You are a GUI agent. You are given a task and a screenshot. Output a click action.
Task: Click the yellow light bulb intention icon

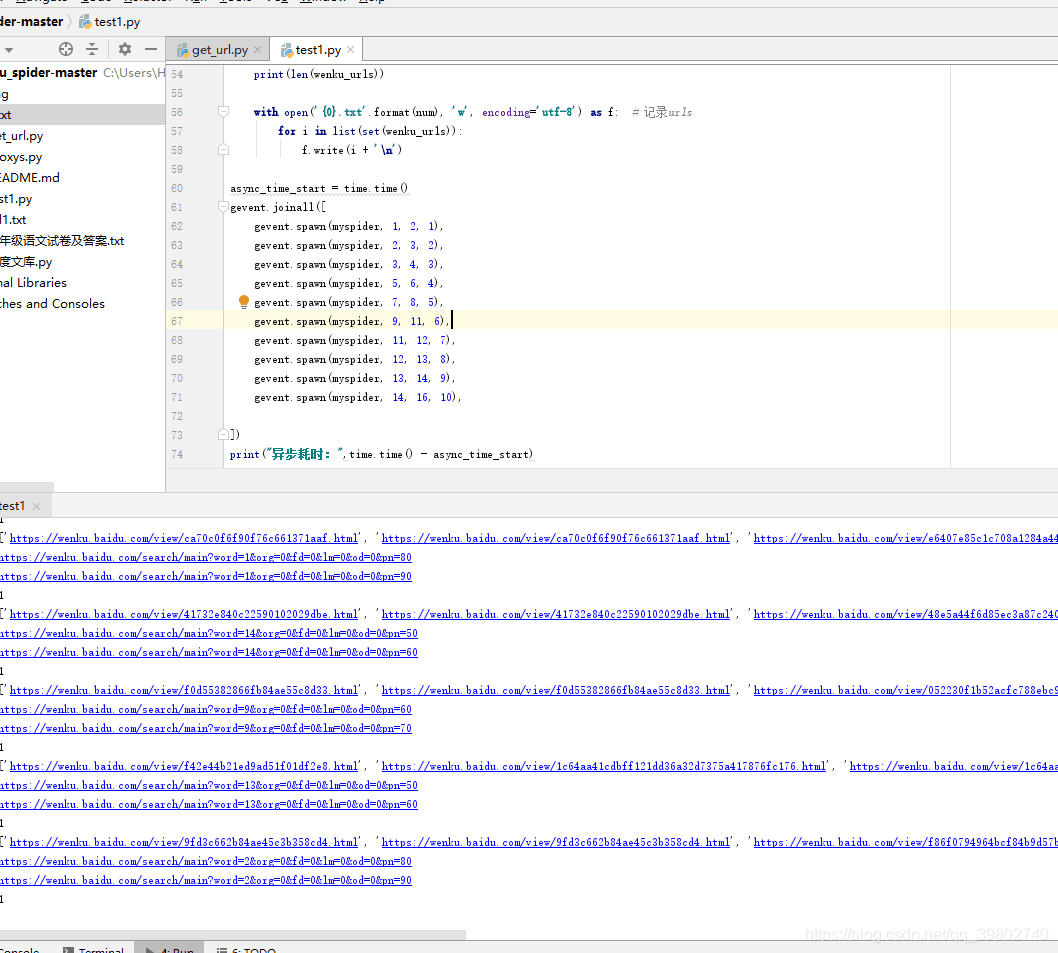coord(244,302)
